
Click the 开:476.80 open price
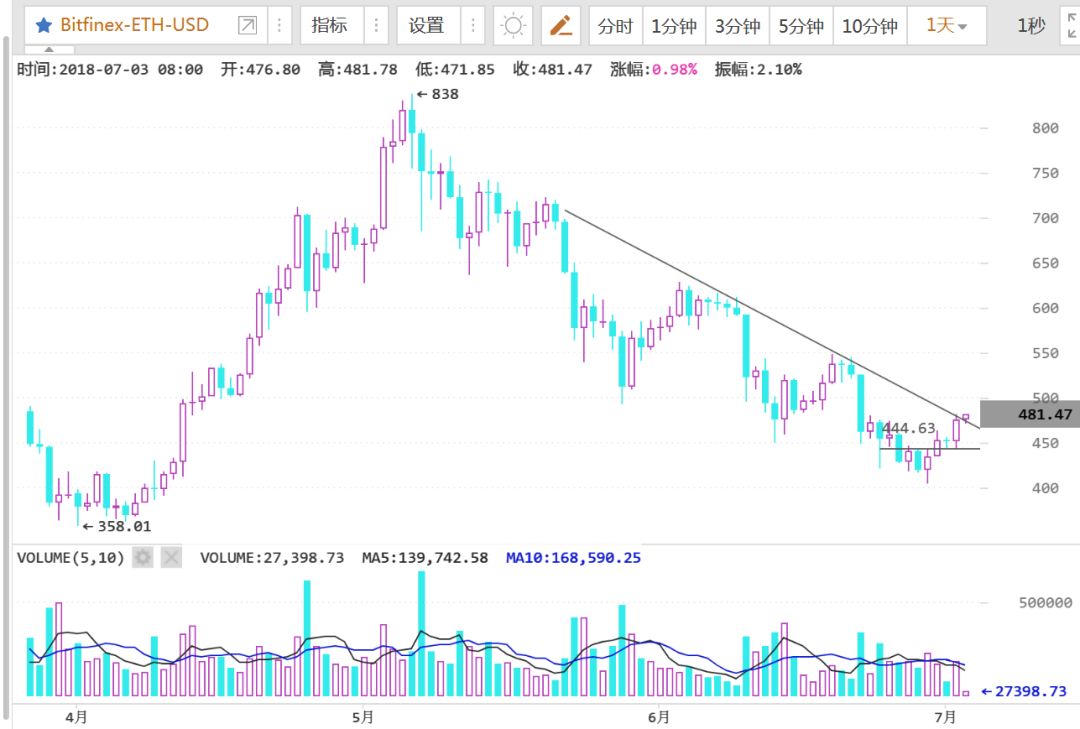[x=260, y=69]
